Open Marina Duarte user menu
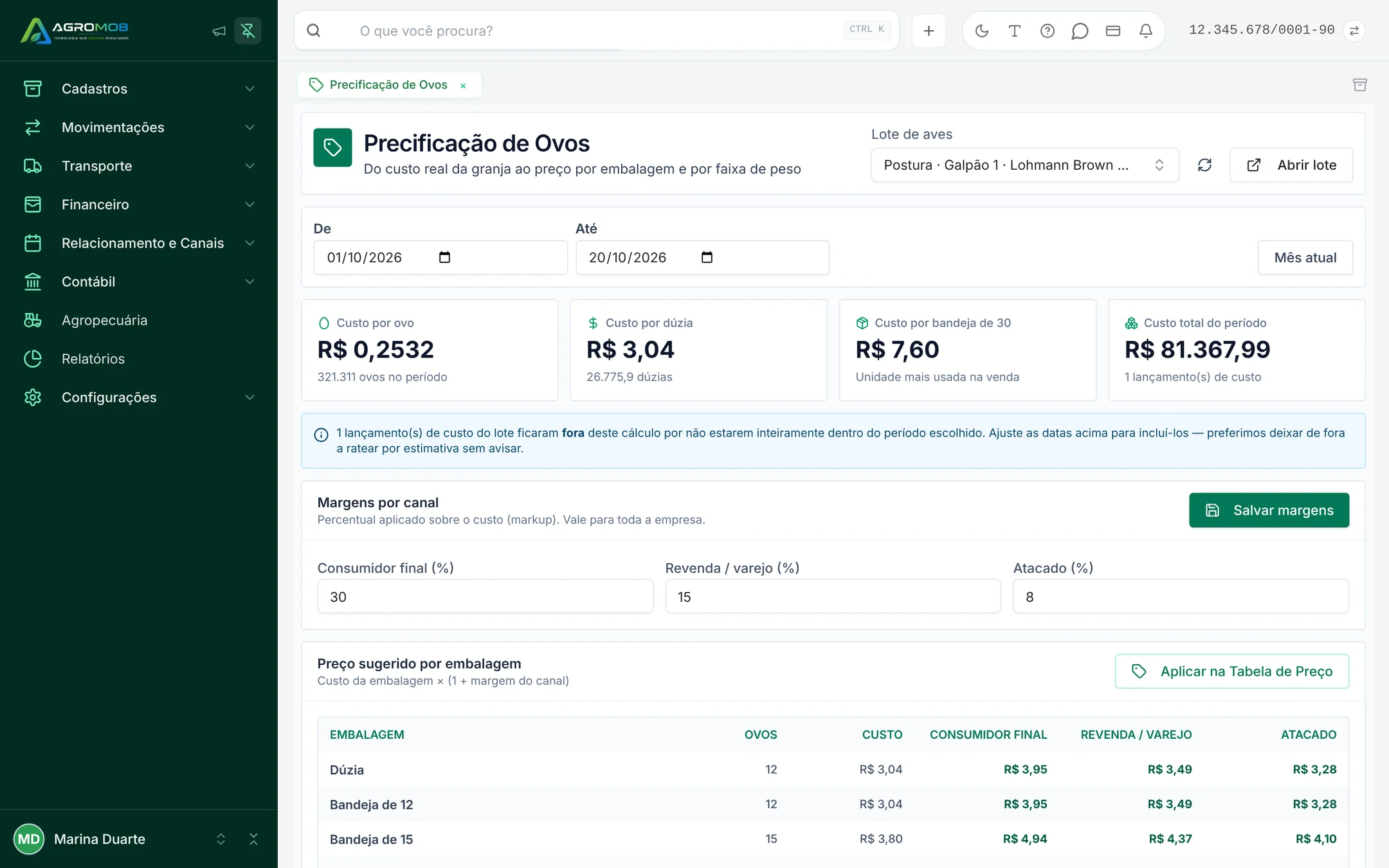The height and width of the screenshot is (868, 1389). [x=120, y=839]
